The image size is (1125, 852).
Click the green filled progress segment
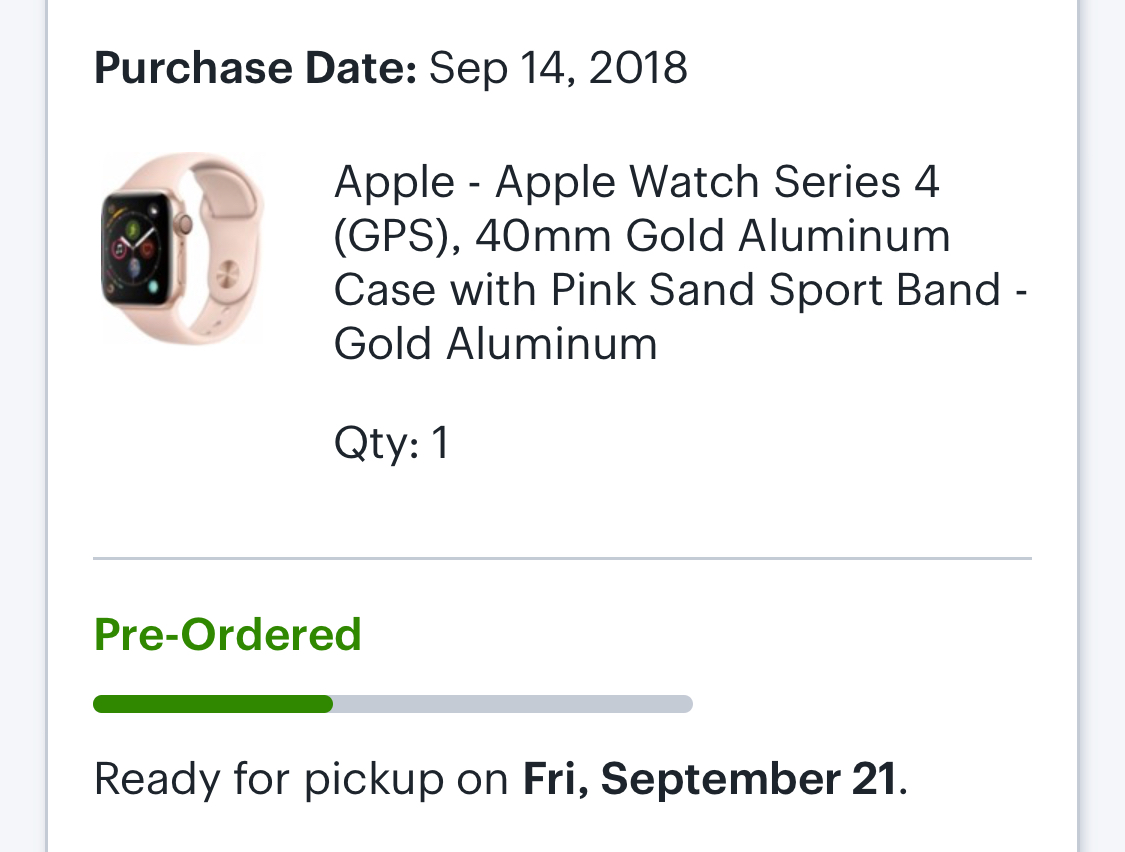click(x=212, y=704)
